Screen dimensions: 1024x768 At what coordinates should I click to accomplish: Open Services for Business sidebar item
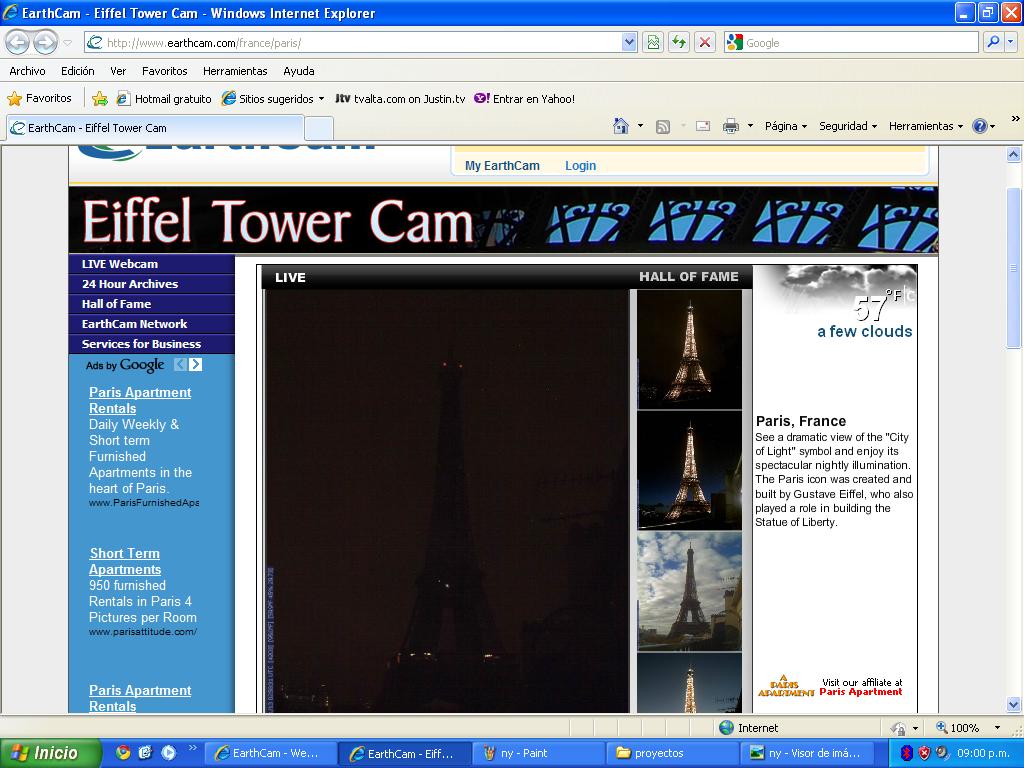152,344
